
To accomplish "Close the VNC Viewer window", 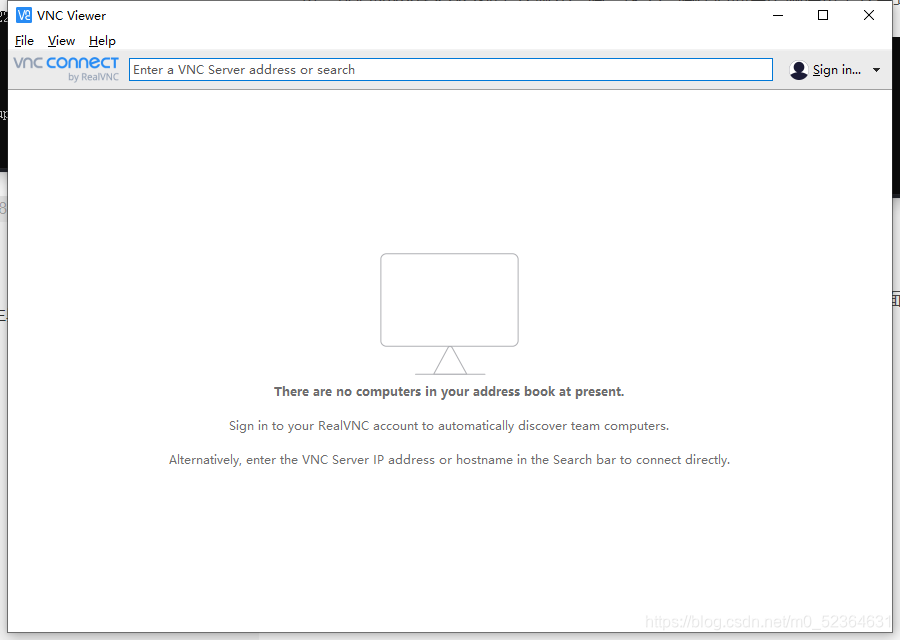I will coord(868,15).
